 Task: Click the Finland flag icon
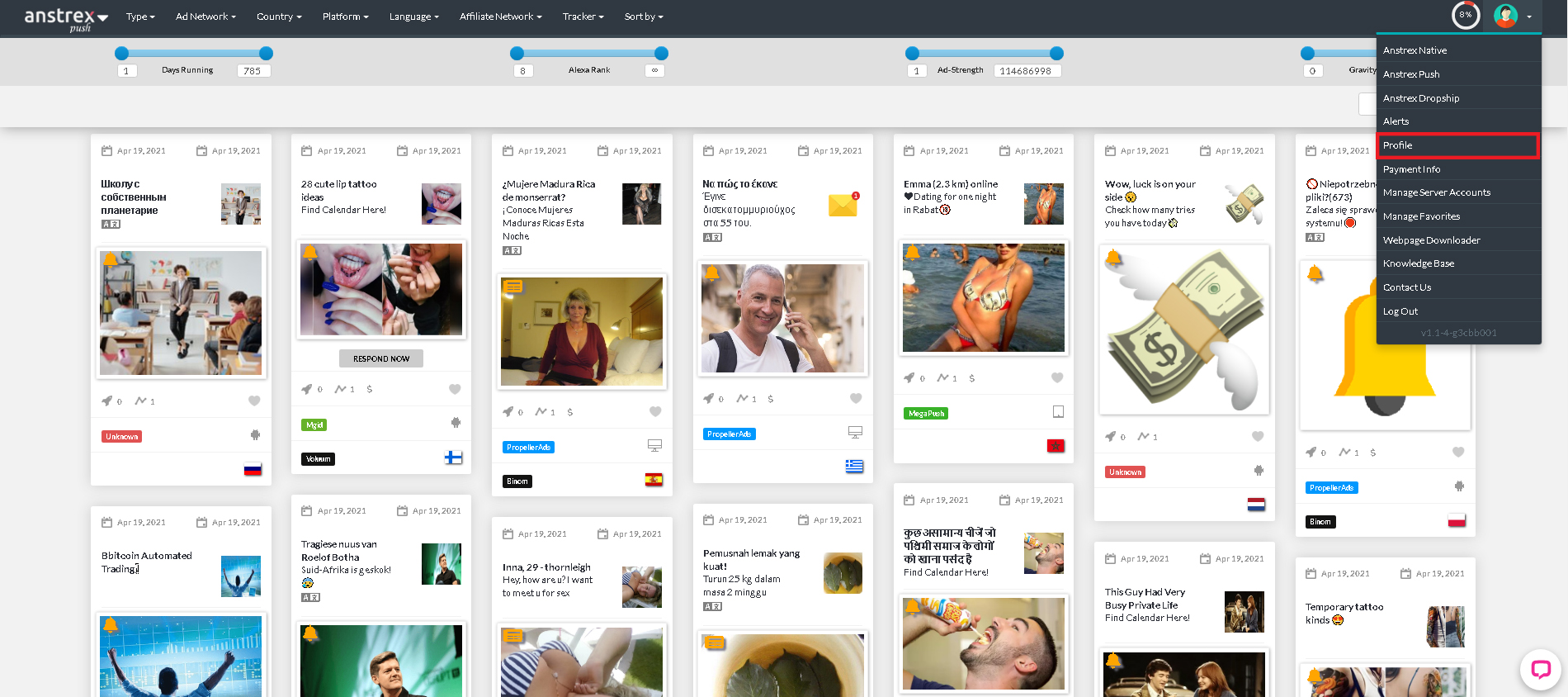tap(453, 458)
